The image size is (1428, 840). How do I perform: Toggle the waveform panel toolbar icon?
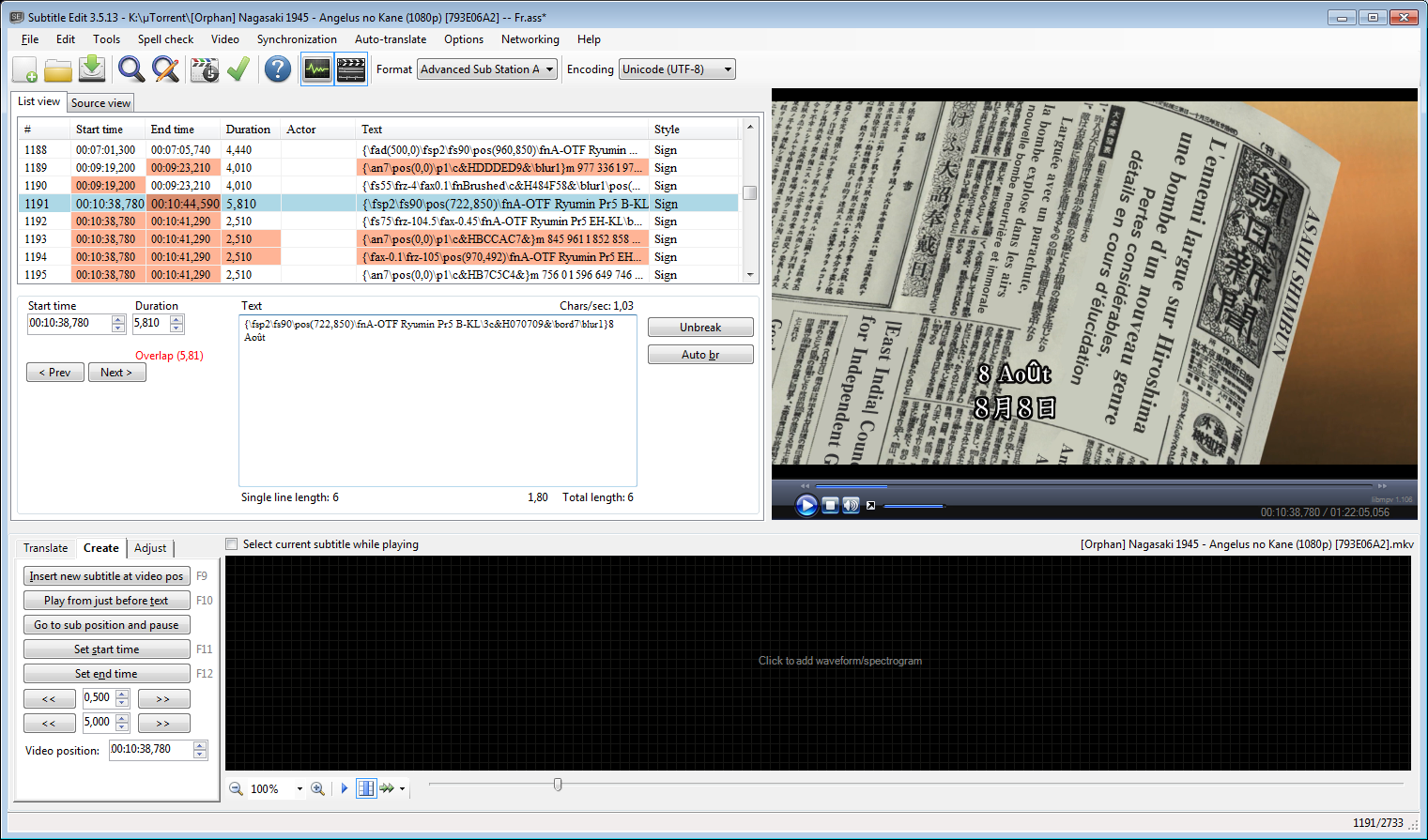coord(317,69)
